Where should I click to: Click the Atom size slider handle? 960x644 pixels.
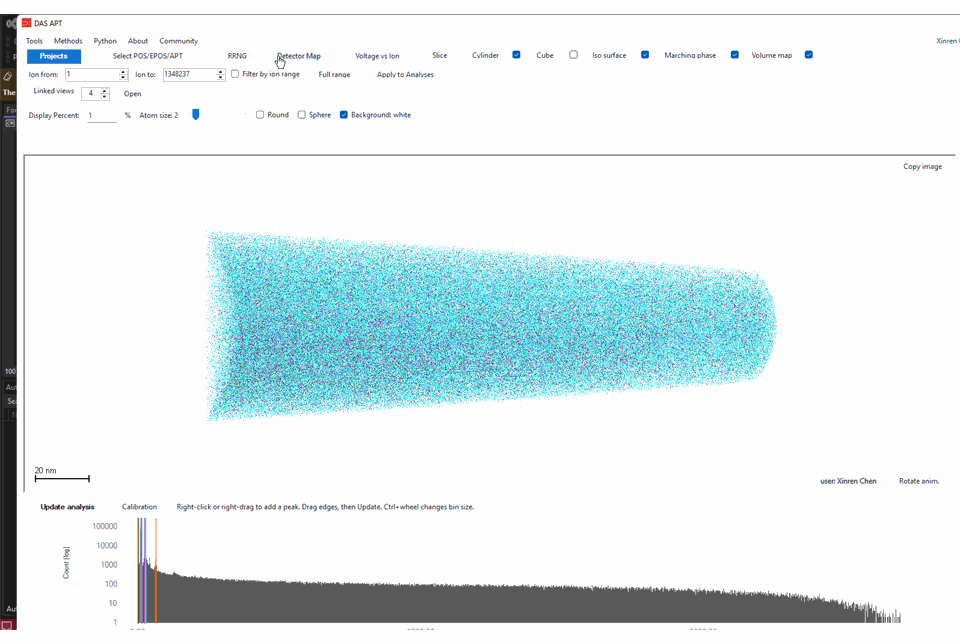(x=195, y=114)
